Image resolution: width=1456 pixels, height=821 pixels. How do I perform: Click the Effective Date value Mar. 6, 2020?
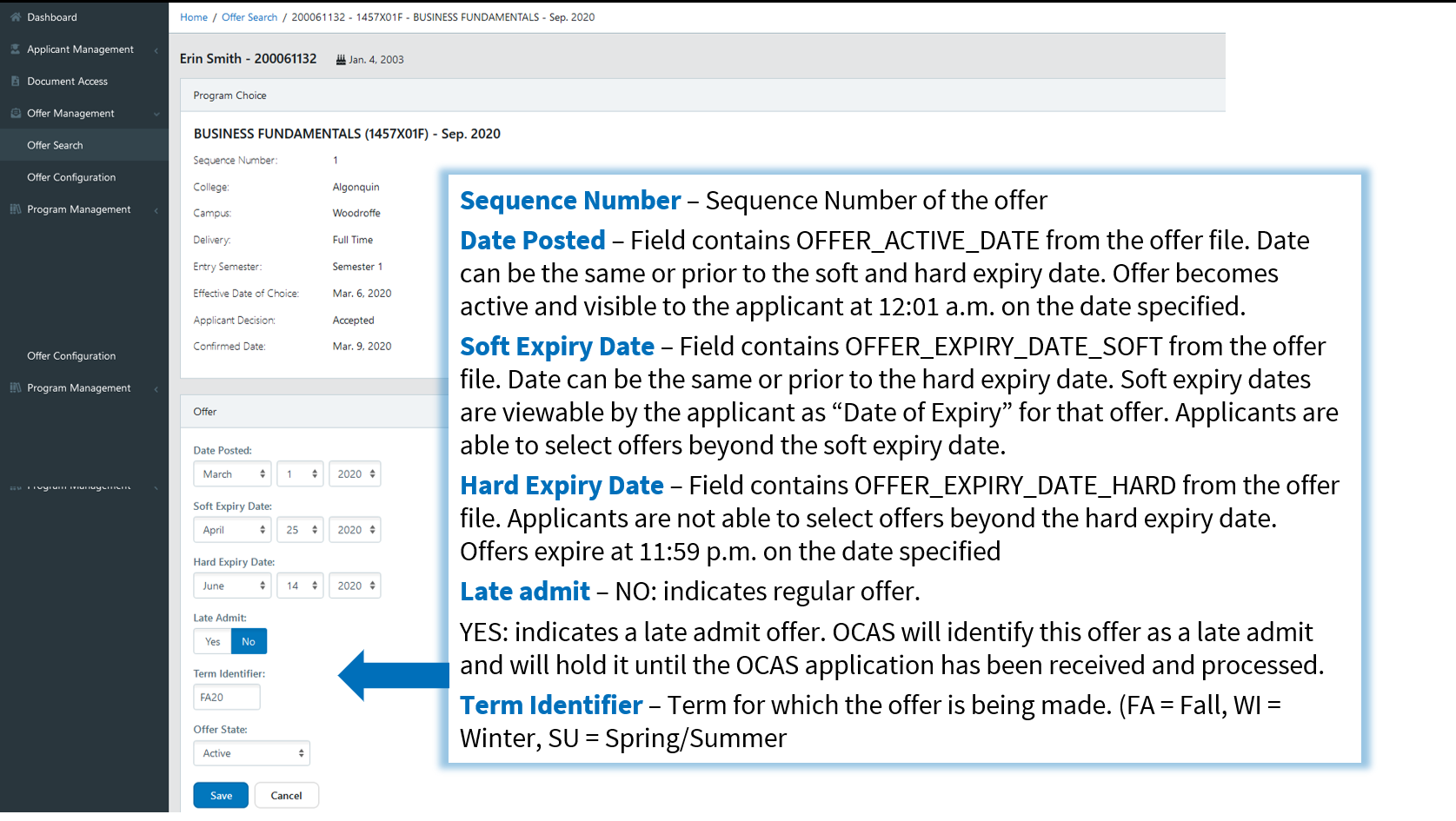point(362,294)
